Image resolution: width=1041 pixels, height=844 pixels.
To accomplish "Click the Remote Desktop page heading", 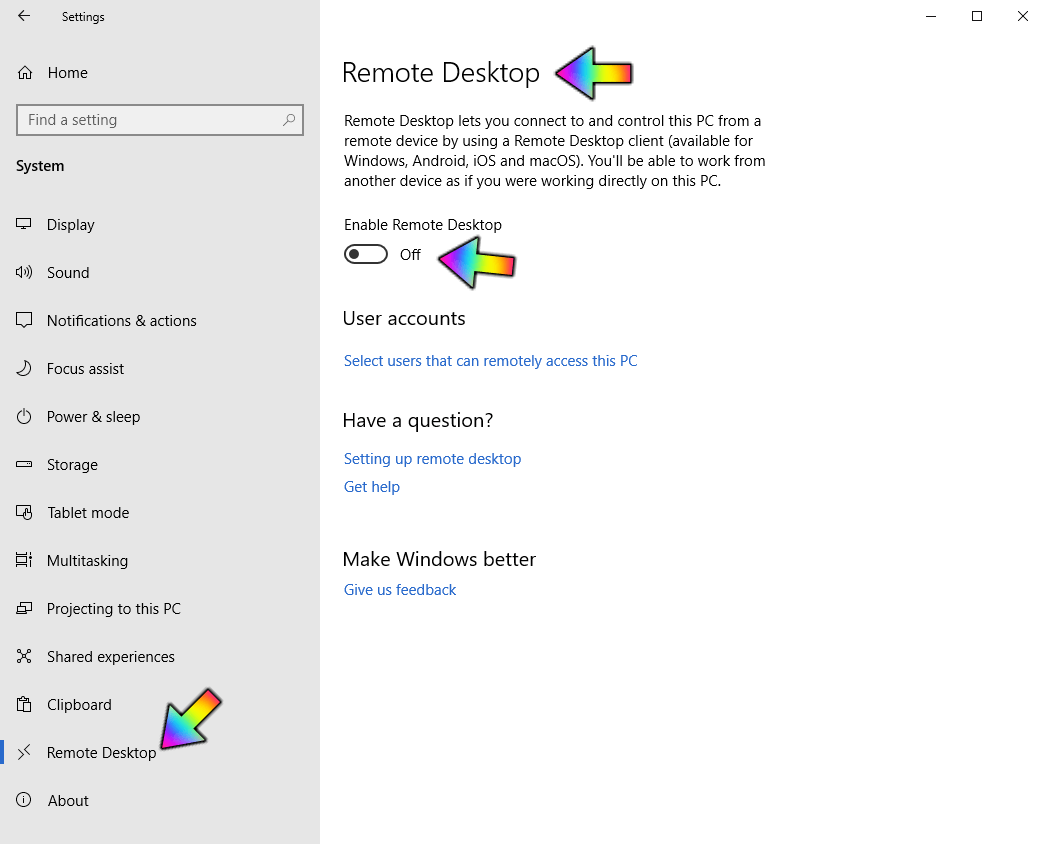I will (x=441, y=72).
